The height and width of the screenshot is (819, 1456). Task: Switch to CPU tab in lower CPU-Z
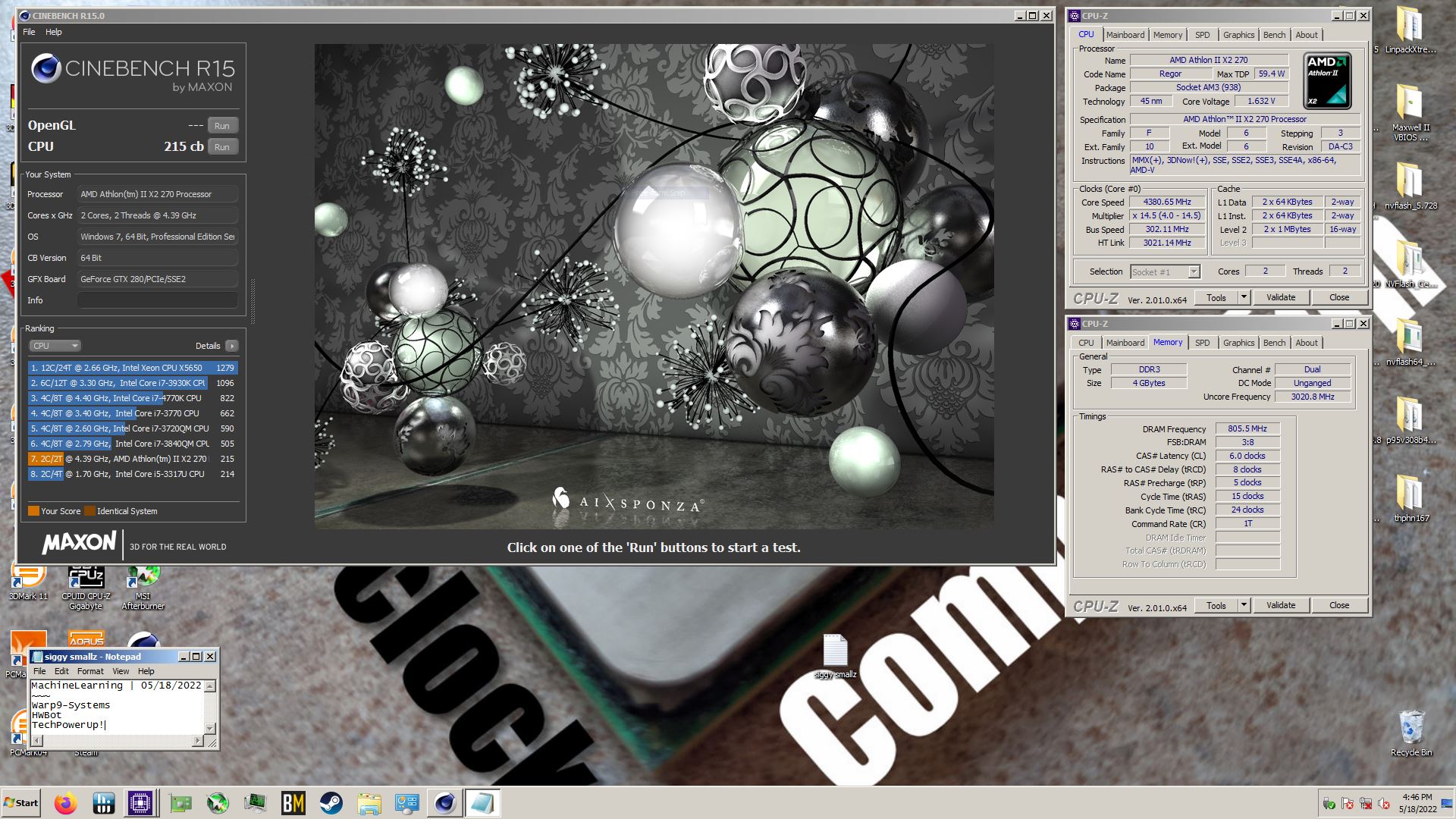tap(1086, 343)
